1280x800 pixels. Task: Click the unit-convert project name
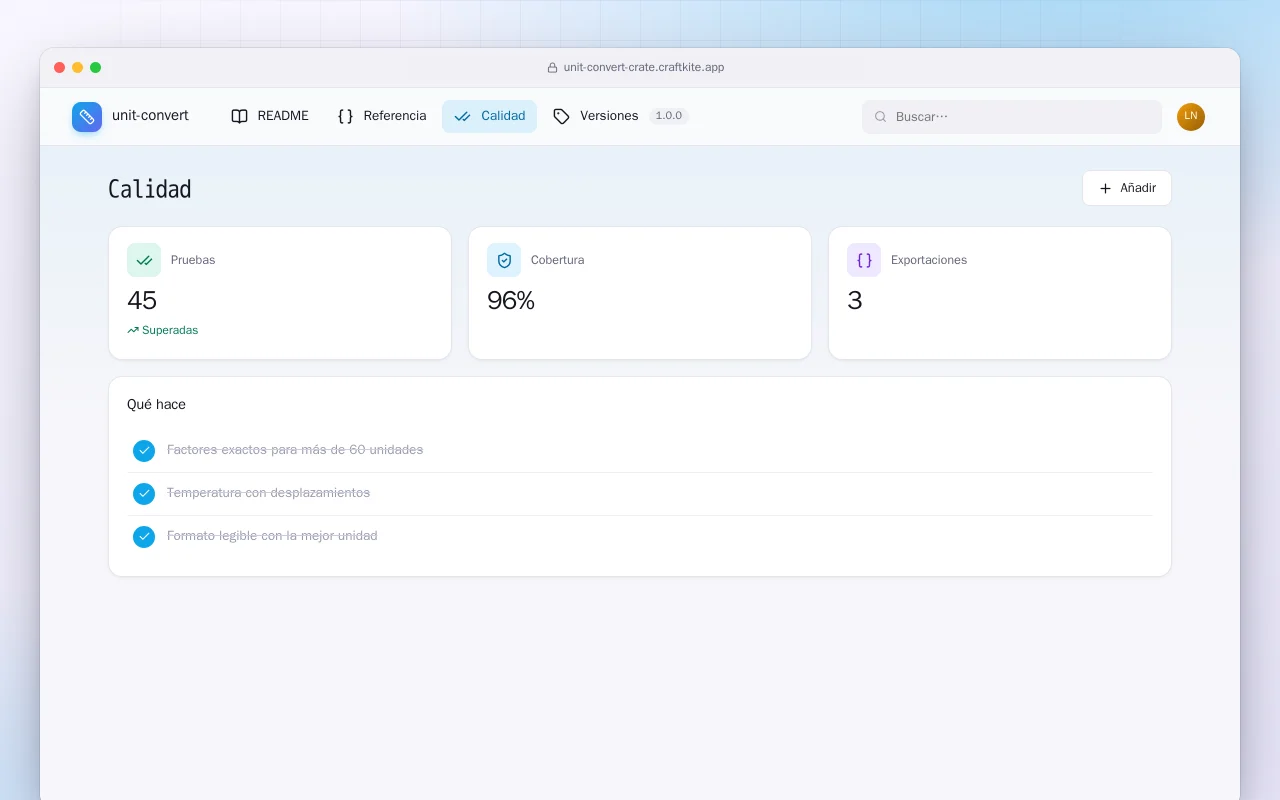150,116
